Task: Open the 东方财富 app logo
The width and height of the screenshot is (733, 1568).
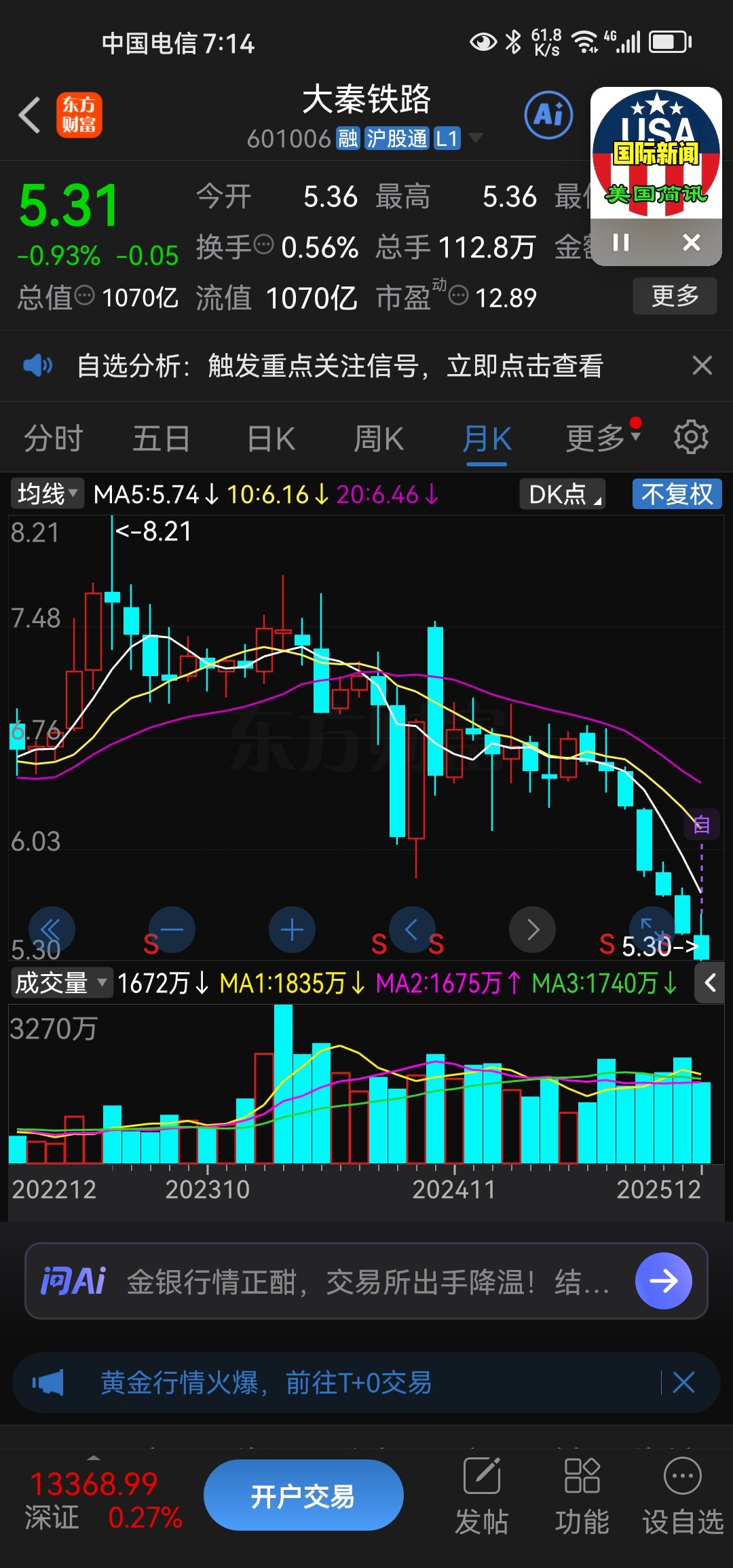Action: point(79,115)
